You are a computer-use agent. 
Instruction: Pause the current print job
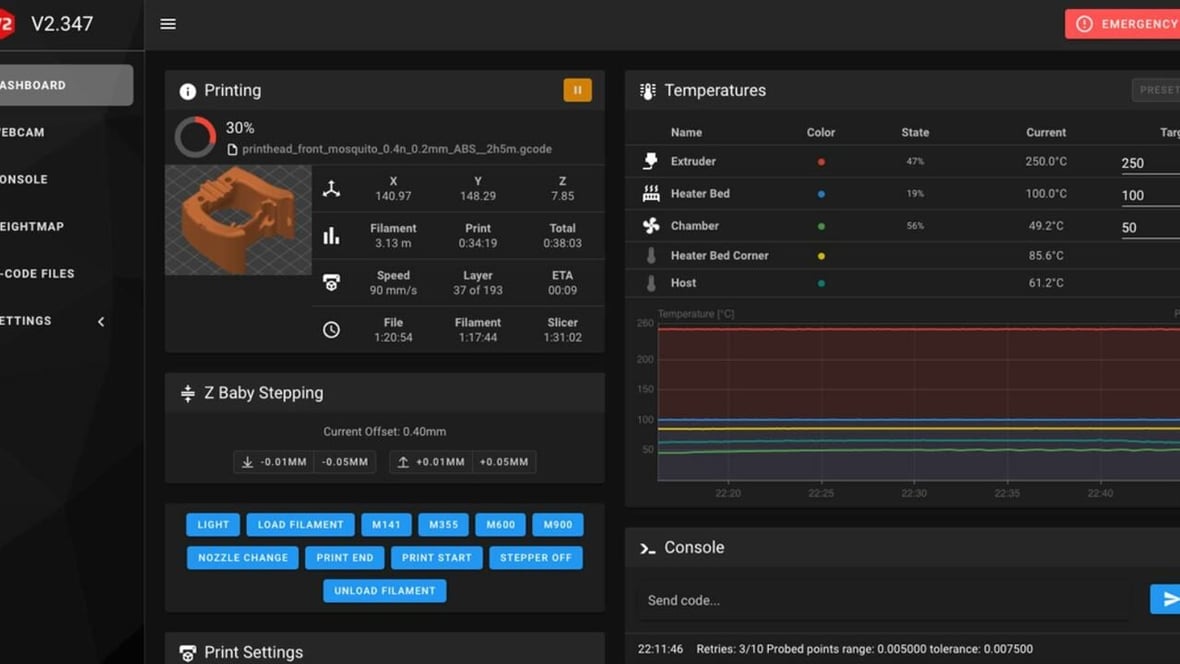tap(577, 90)
